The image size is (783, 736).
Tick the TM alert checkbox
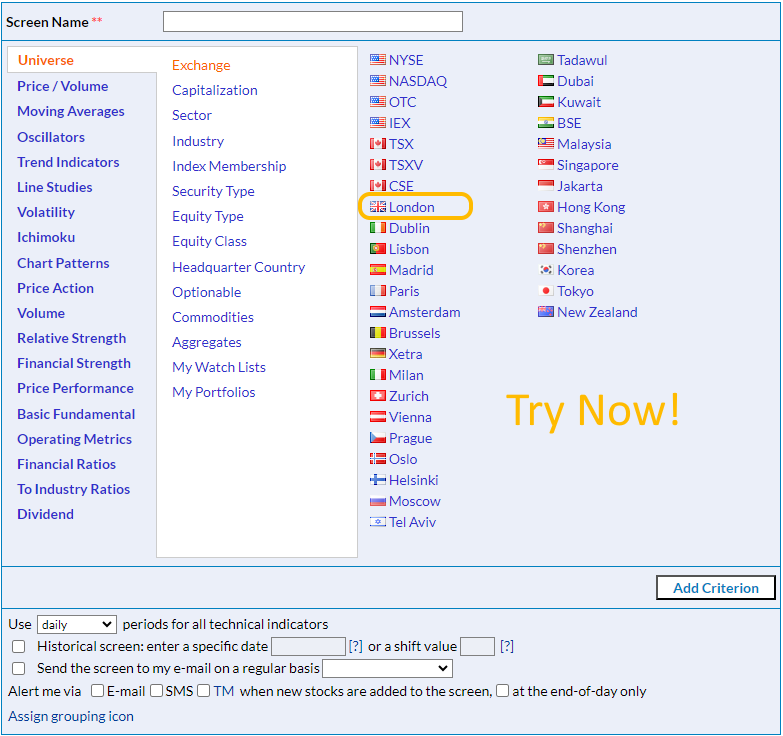click(203, 691)
